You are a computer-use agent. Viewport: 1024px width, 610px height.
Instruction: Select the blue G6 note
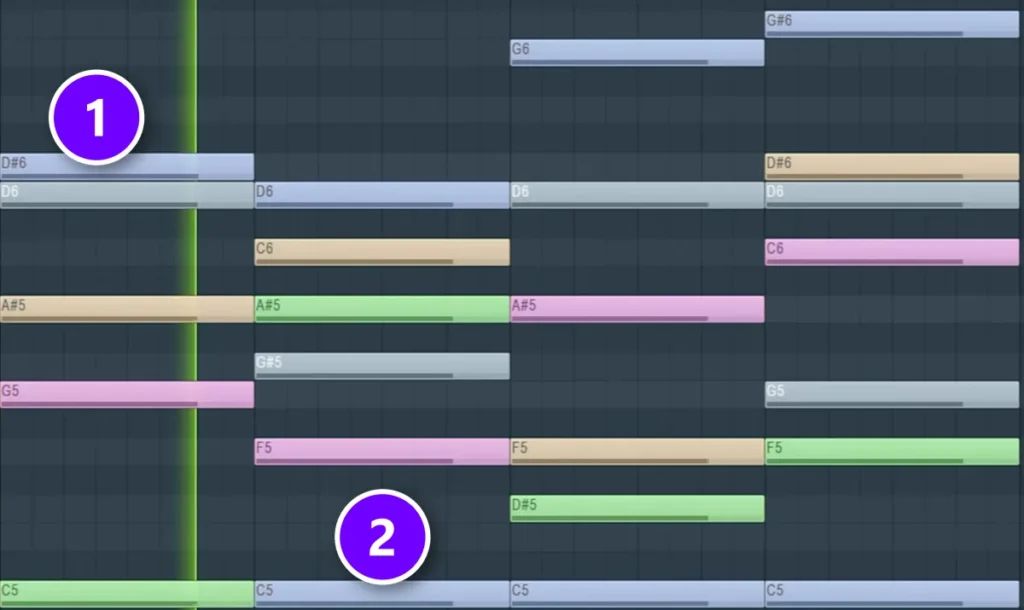click(637, 52)
